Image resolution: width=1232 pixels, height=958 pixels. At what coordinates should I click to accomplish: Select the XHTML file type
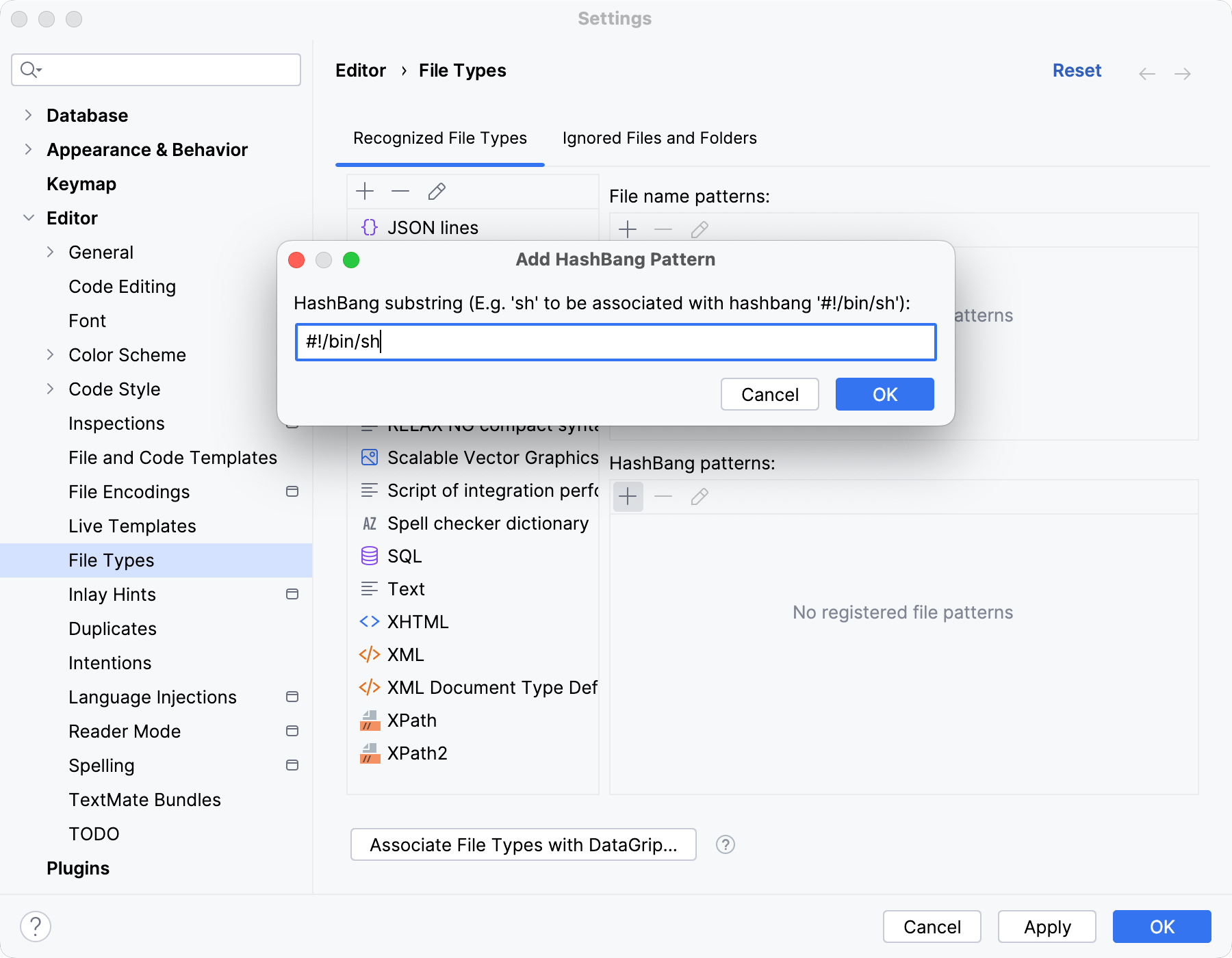tap(417, 622)
